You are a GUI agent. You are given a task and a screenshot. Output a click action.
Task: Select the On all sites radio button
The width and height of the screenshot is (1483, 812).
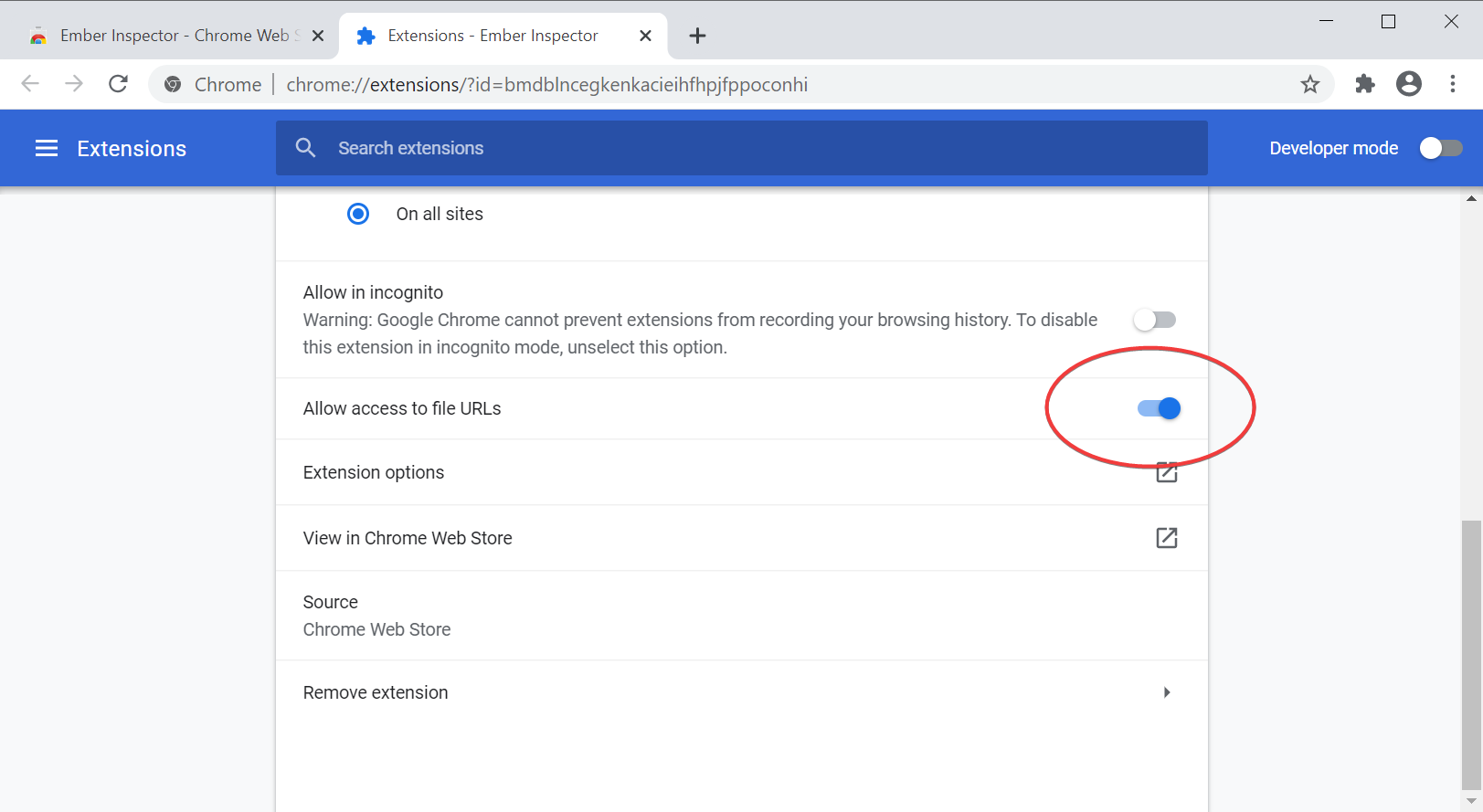click(358, 214)
